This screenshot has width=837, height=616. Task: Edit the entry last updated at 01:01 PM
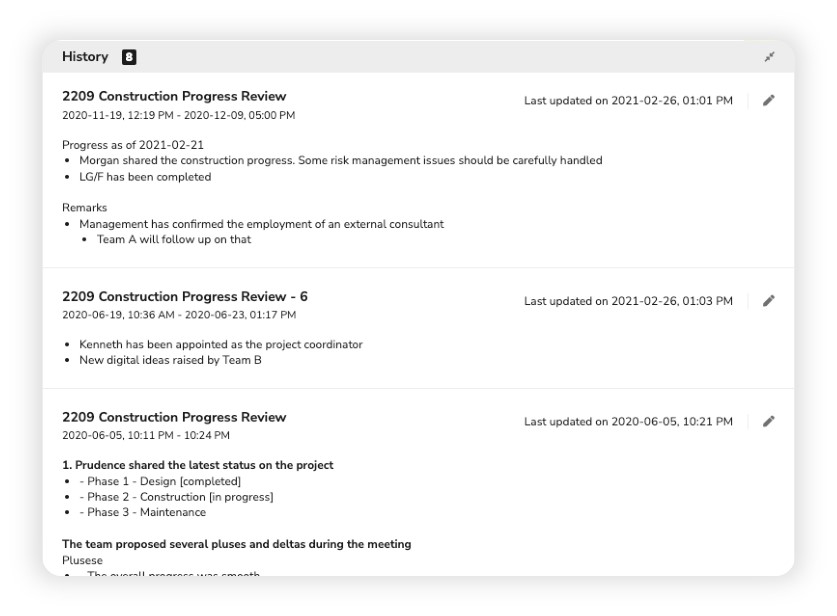click(x=768, y=100)
